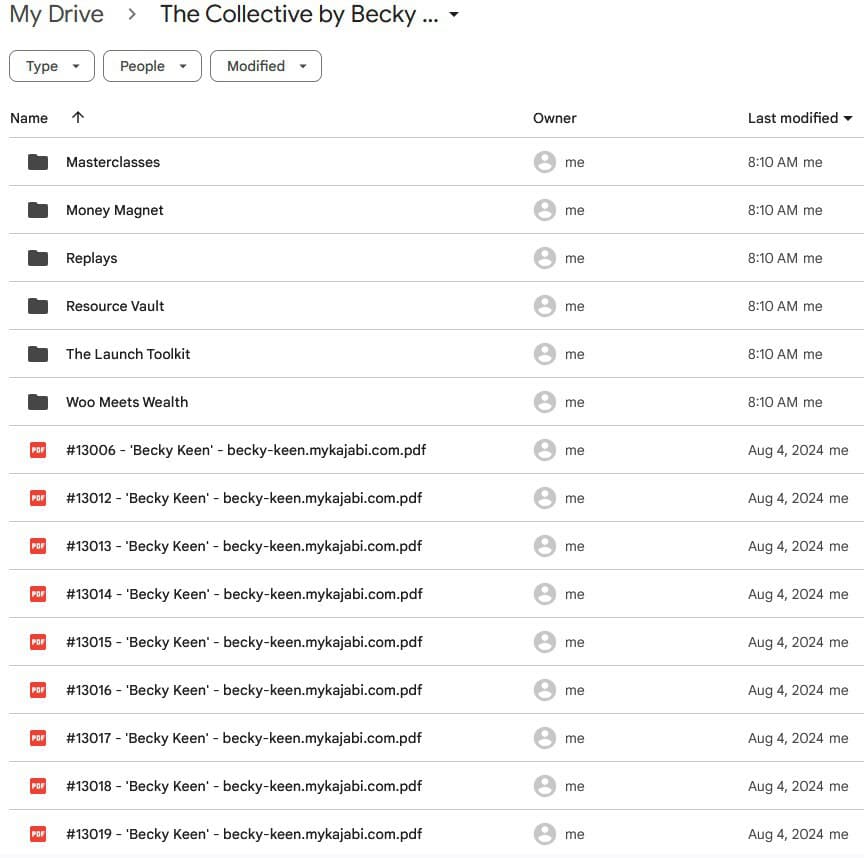Click the Resource Vault folder icon
The width and height of the screenshot is (864, 858).
[38, 306]
